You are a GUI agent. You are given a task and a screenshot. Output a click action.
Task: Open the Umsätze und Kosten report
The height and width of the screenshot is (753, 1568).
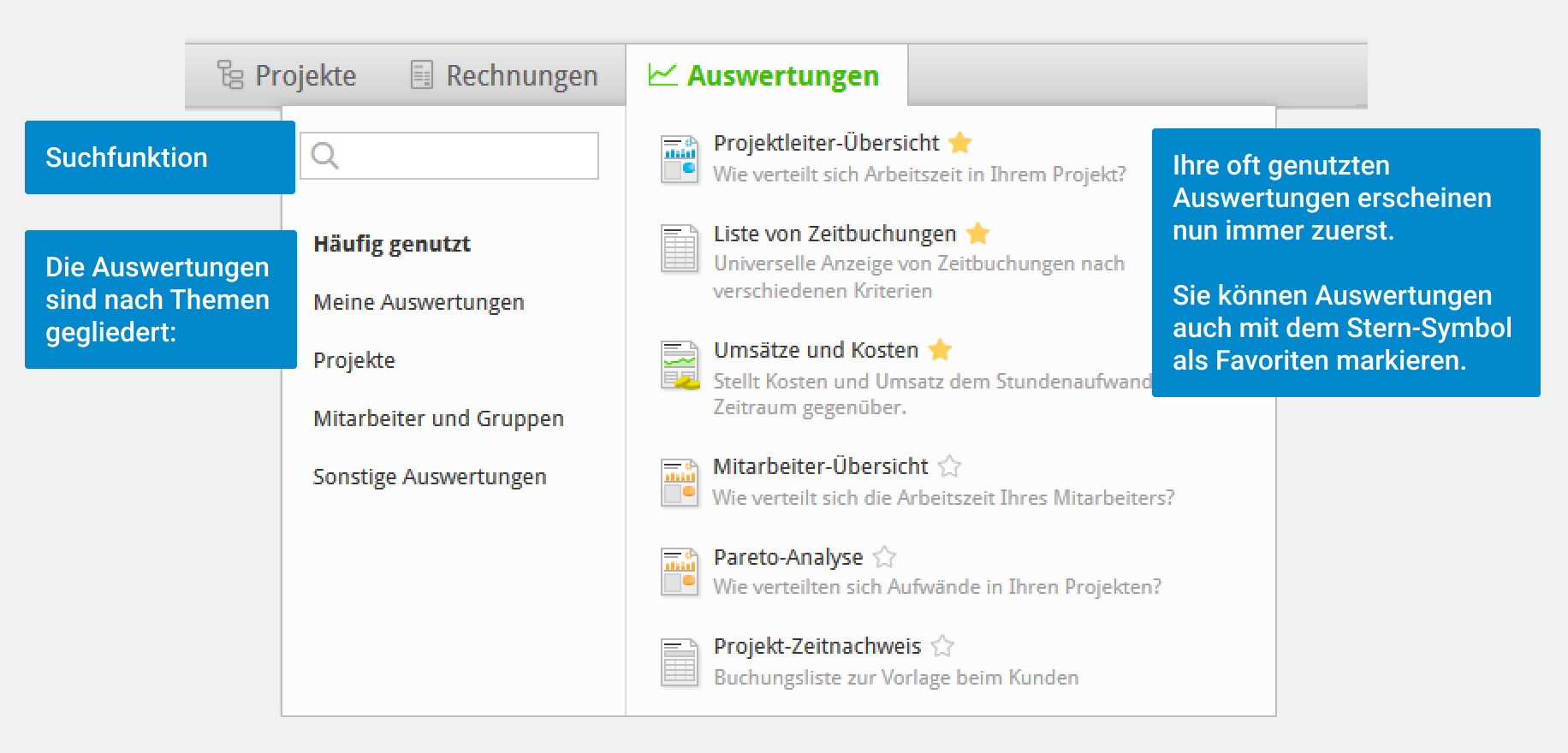point(816,350)
